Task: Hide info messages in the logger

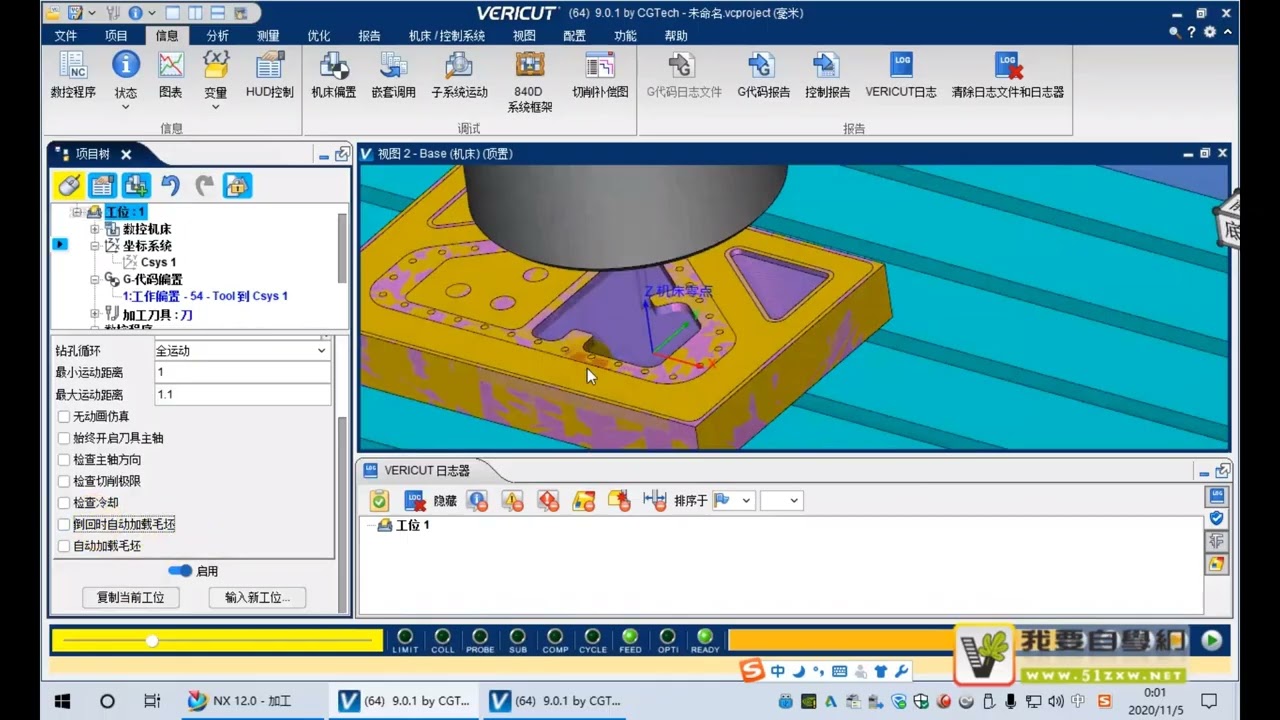Action: tap(477, 500)
